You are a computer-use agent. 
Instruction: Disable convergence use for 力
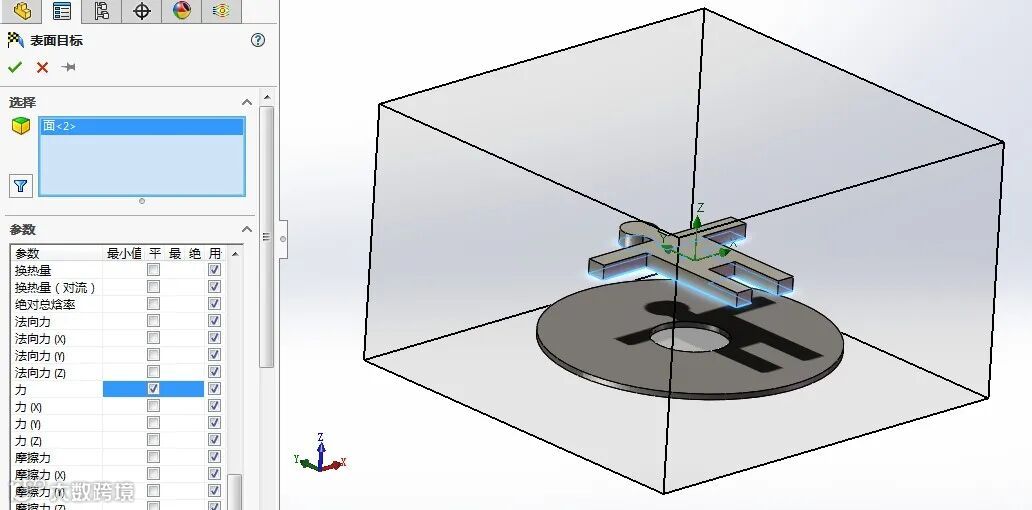(x=215, y=389)
